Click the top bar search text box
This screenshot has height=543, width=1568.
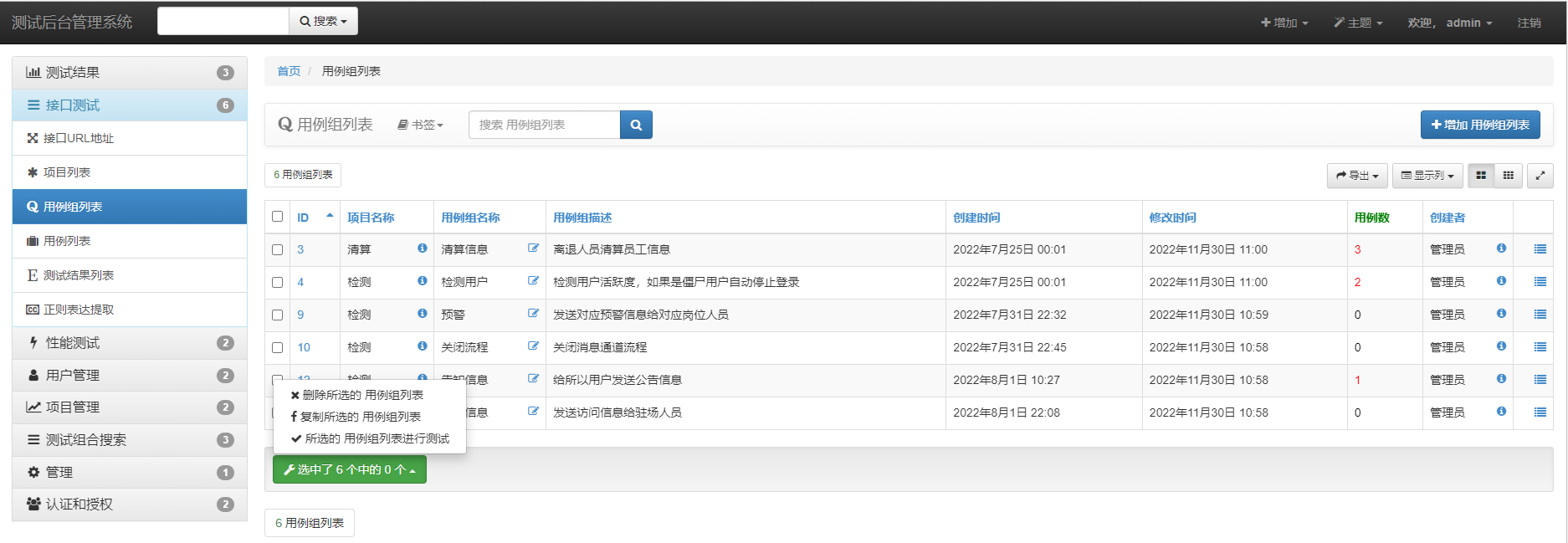(x=223, y=21)
